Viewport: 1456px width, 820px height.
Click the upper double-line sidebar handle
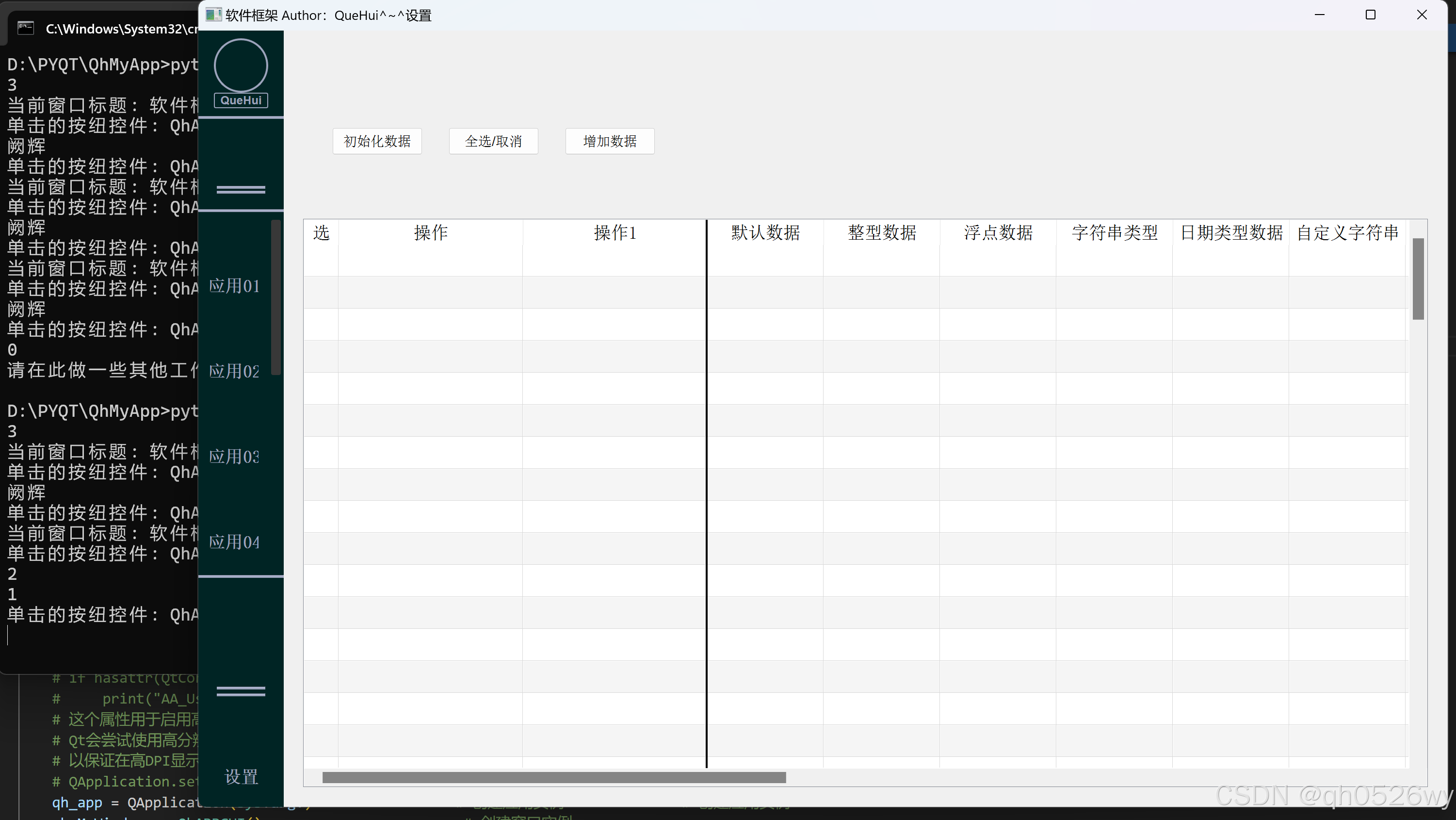click(x=241, y=189)
